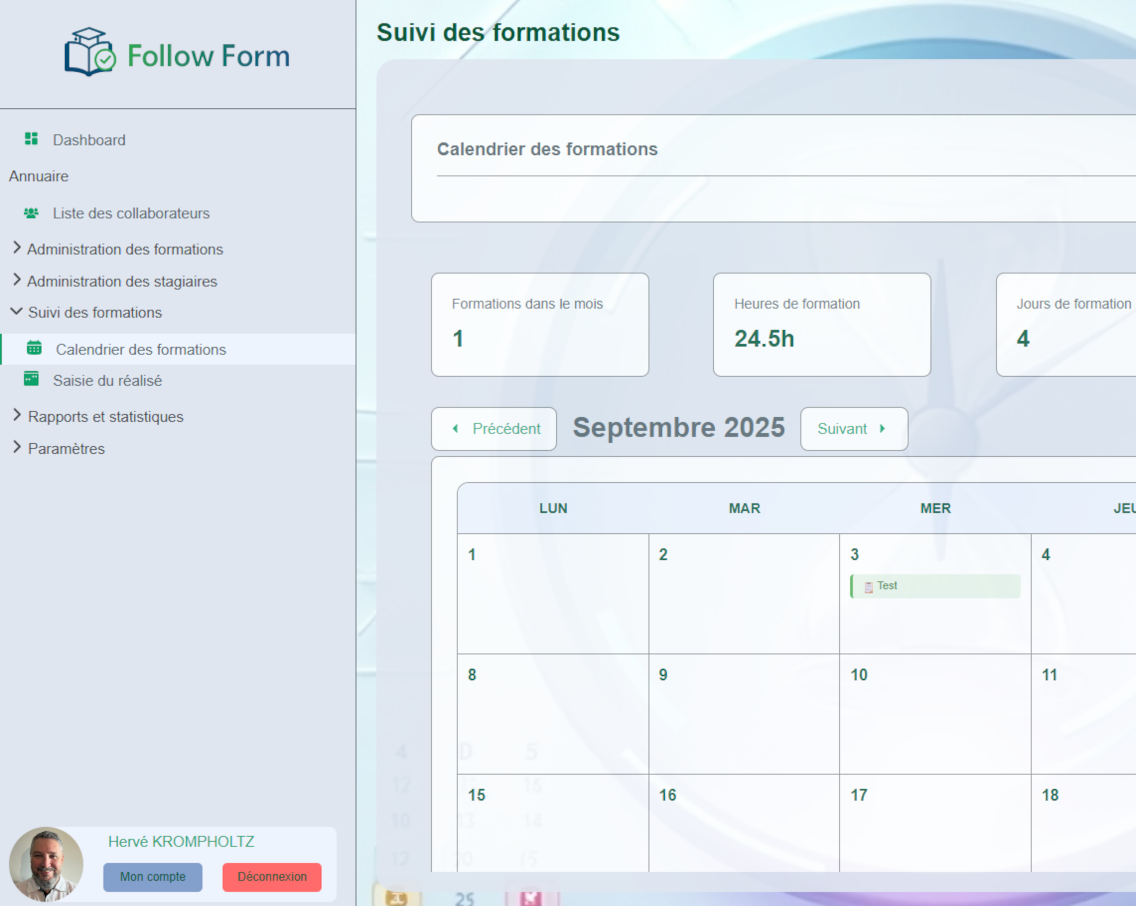
Task: Collapse Suivi des formations section
Action: tap(94, 312)
